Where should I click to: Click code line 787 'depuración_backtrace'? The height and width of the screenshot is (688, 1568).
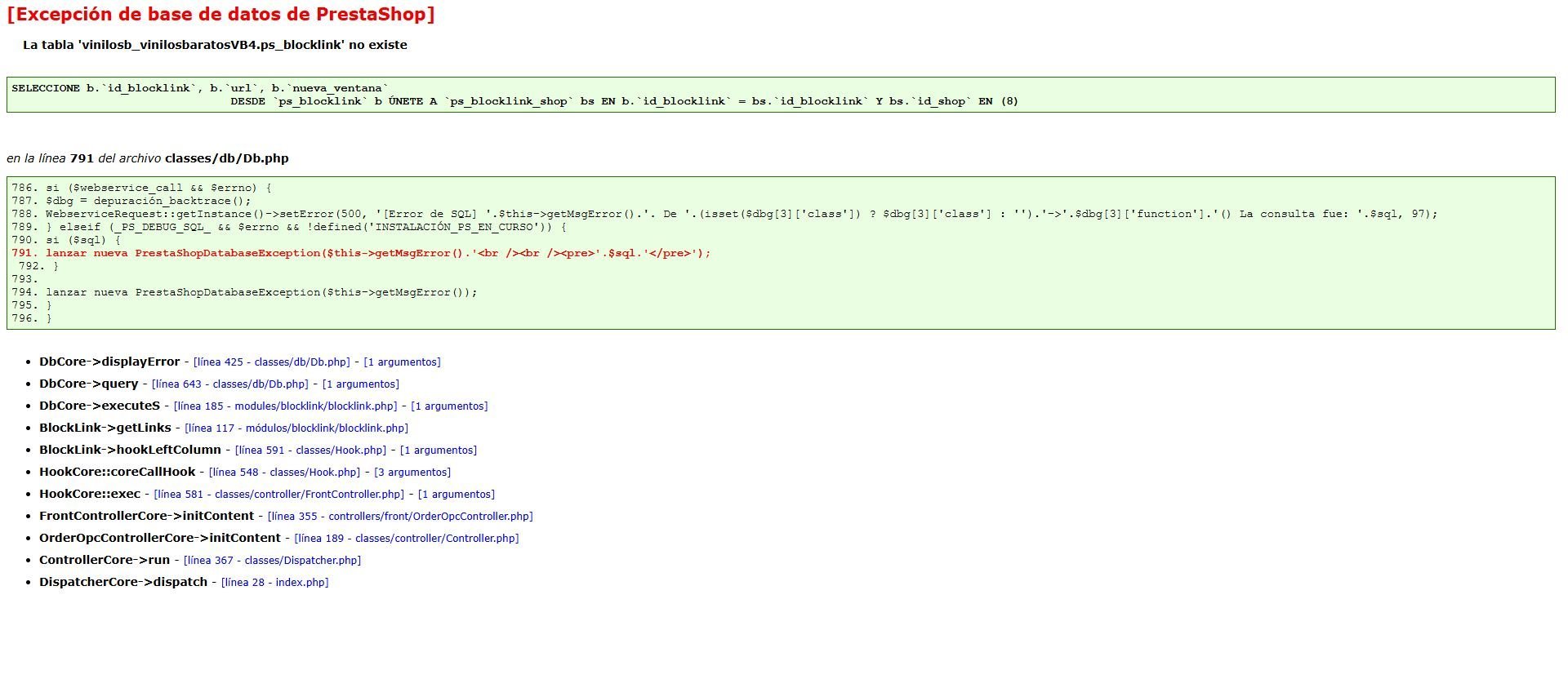point(131,201)
